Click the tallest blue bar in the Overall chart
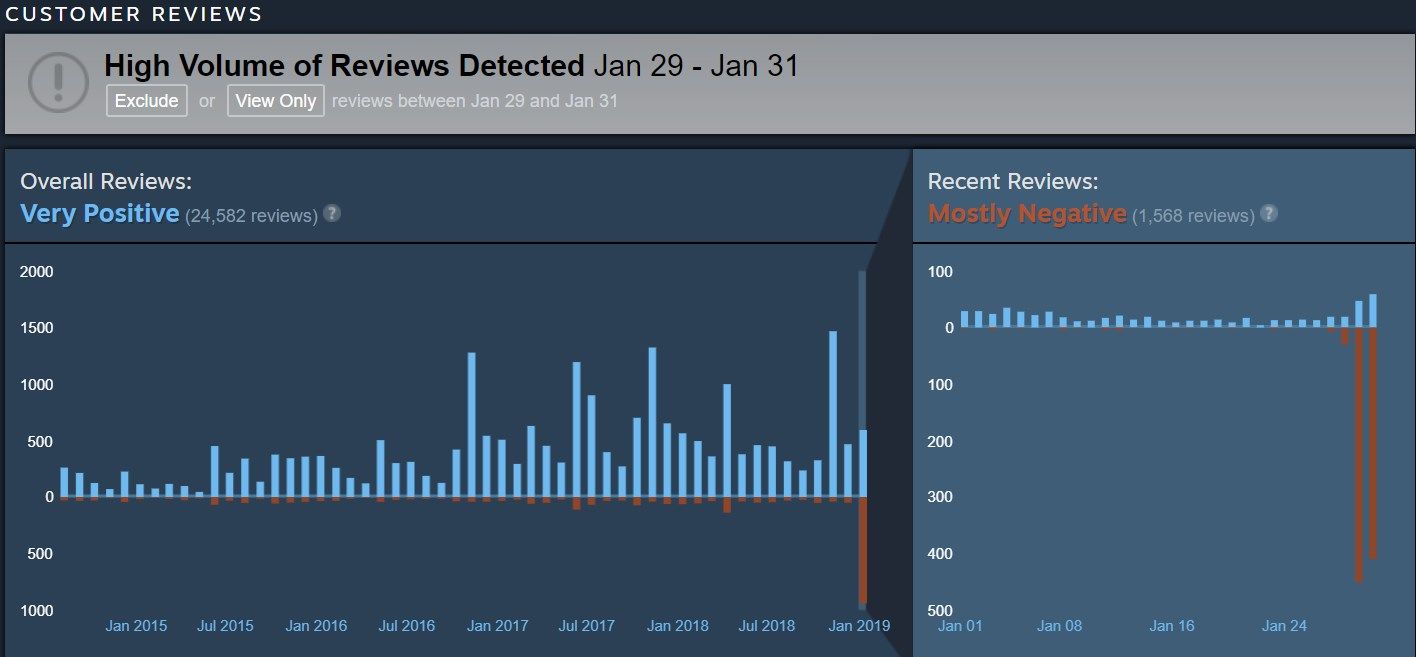1416x657 pixels. pos(833,414)
